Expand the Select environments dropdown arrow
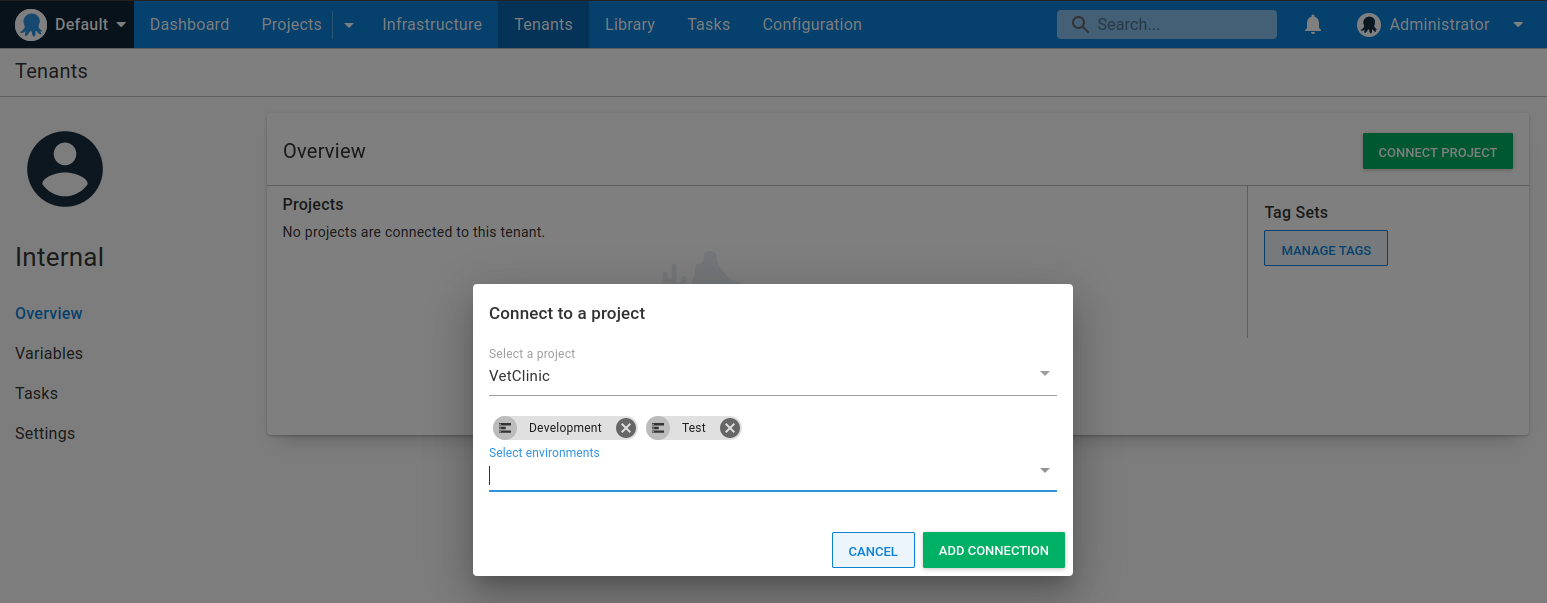Viewport: 1547px width, 603px height. (1044, 470)
